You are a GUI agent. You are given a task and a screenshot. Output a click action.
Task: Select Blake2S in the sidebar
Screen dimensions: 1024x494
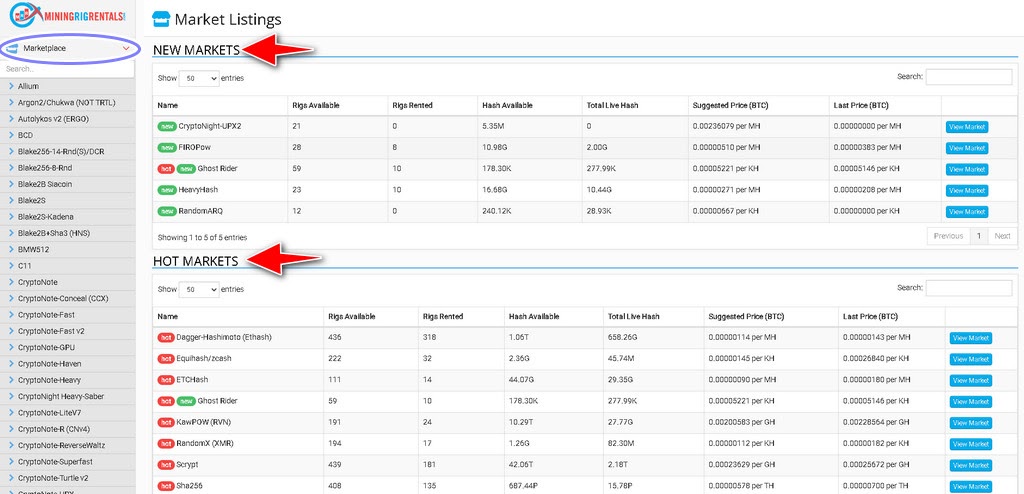click(68, 201)
